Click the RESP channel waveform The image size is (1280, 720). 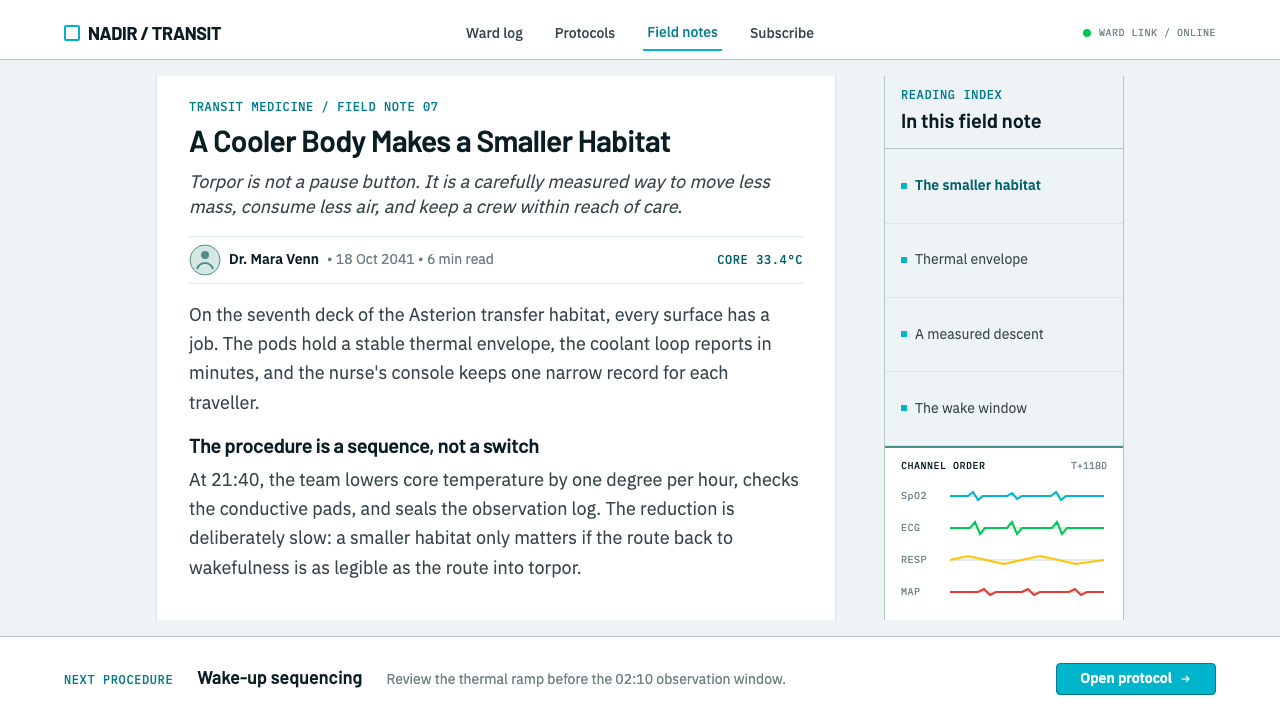coord(1027,560)
